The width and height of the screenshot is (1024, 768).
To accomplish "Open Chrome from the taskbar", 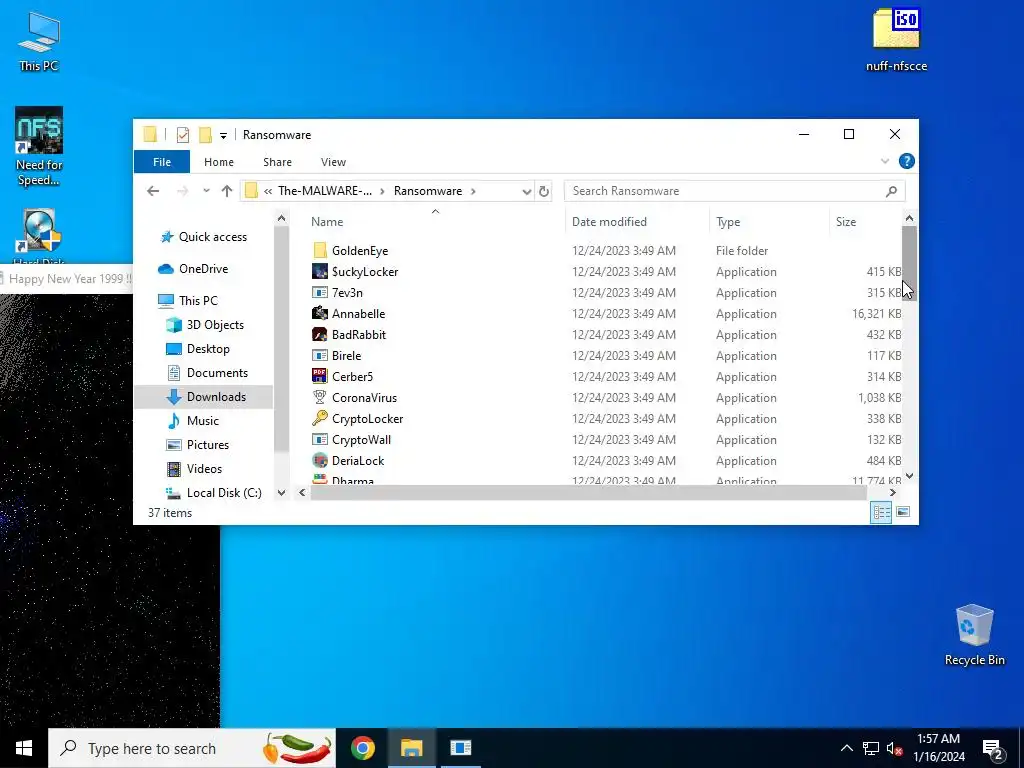I will [x=362, y=748].
